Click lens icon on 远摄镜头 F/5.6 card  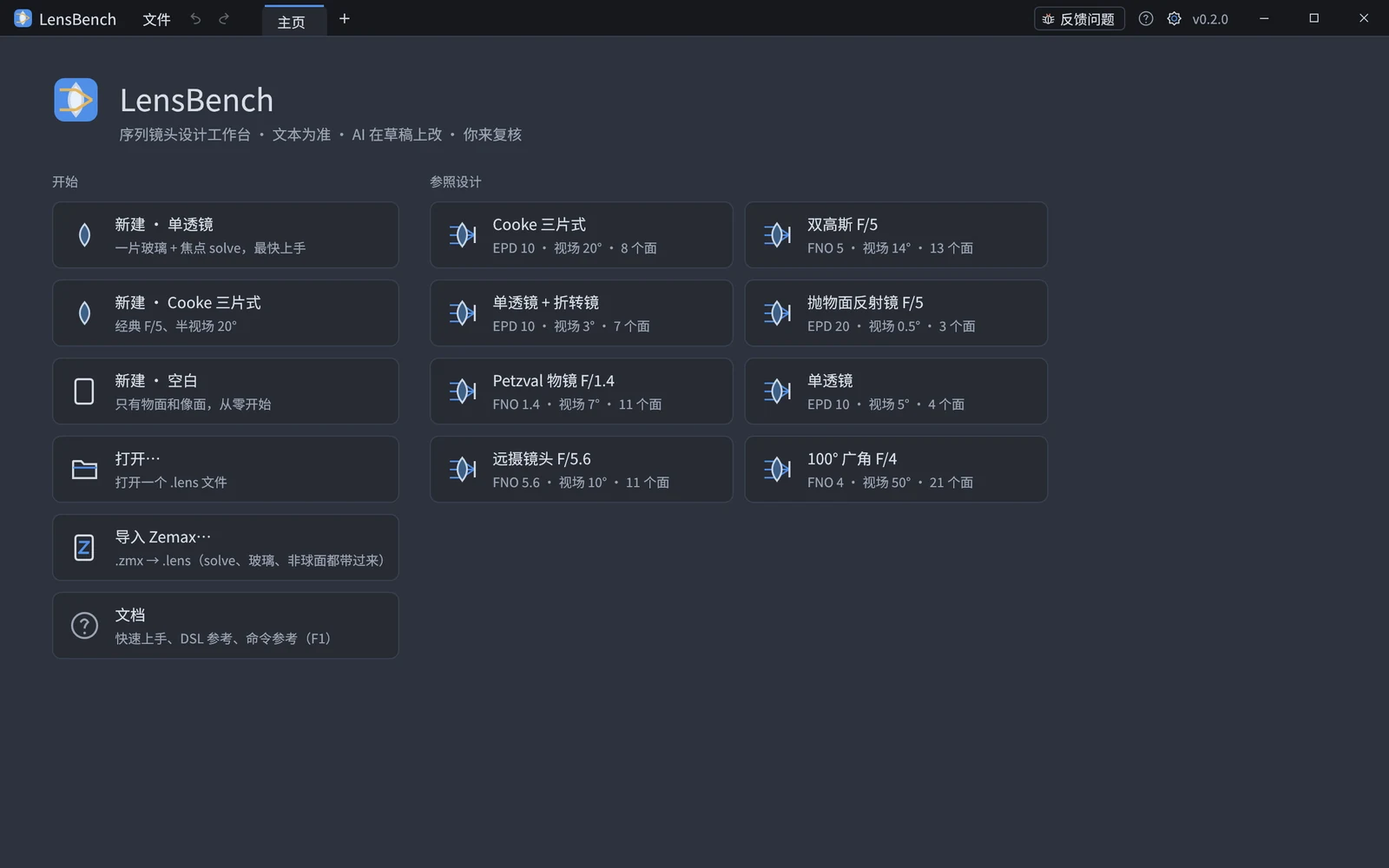[x=463, y=470]
